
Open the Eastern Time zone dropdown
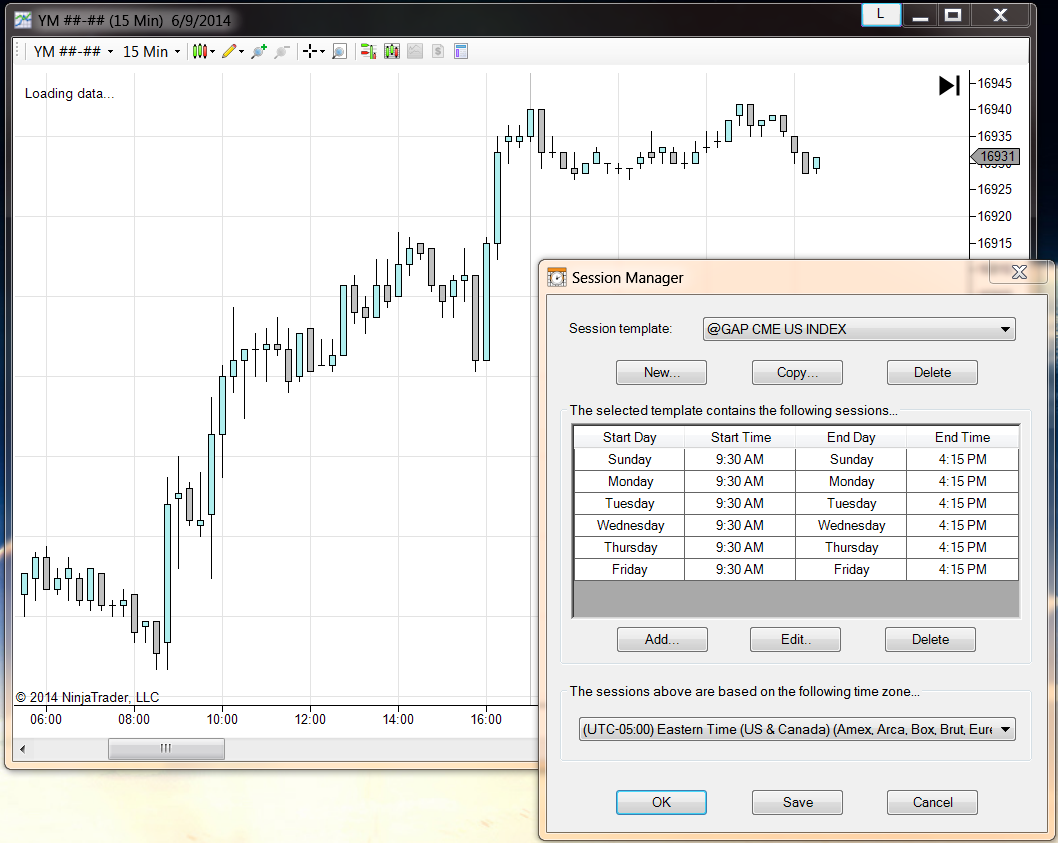pyautogui.click(x=797, y=730)
